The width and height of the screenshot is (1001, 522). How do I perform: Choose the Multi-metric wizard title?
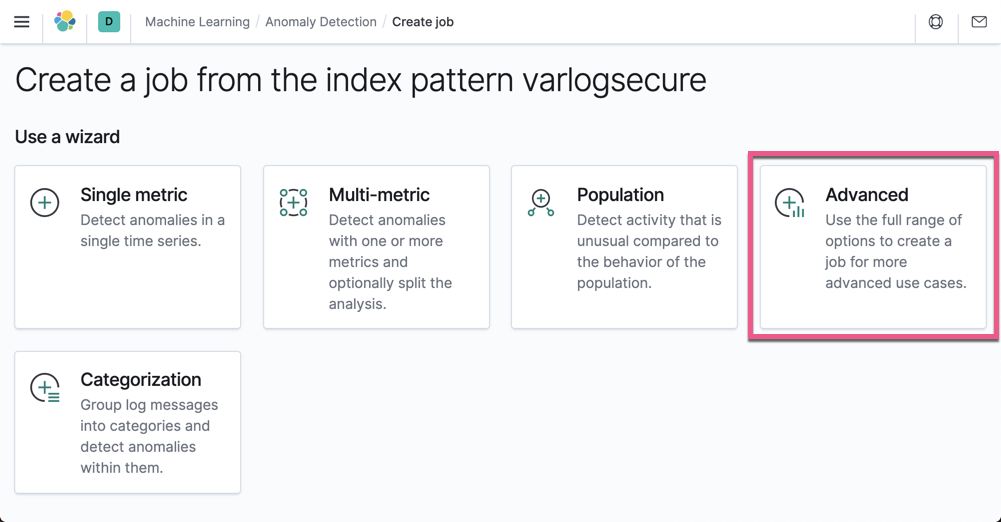point(379,195)
